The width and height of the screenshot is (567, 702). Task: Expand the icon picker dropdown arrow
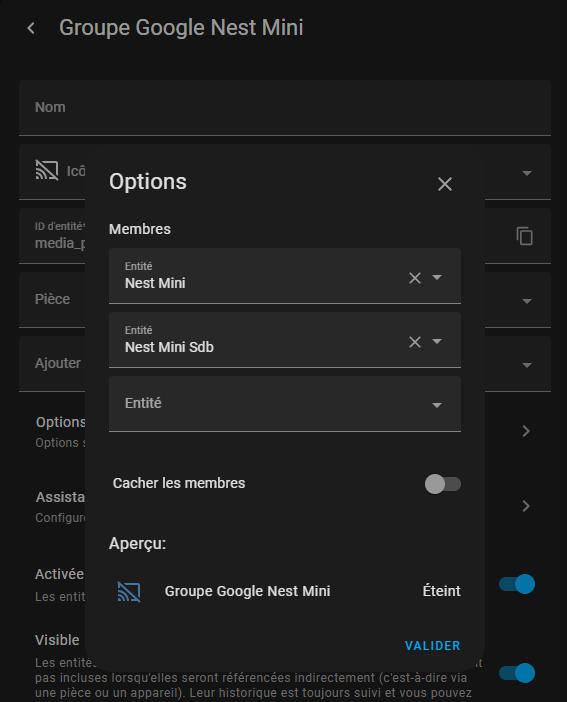(x=527, y=173)
